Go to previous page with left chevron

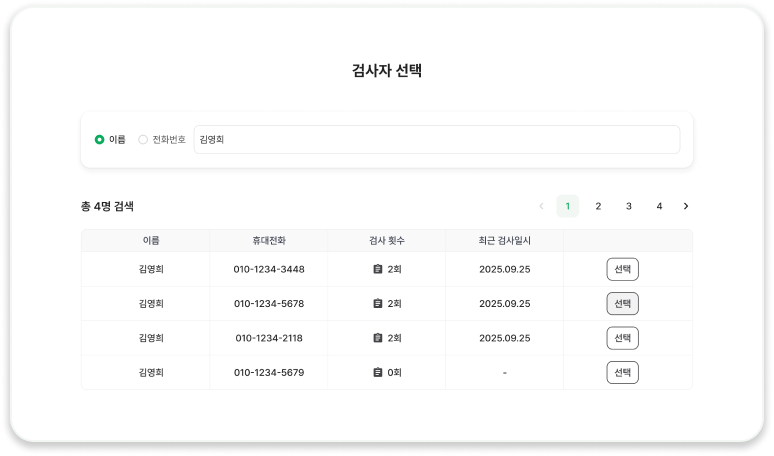542,206
